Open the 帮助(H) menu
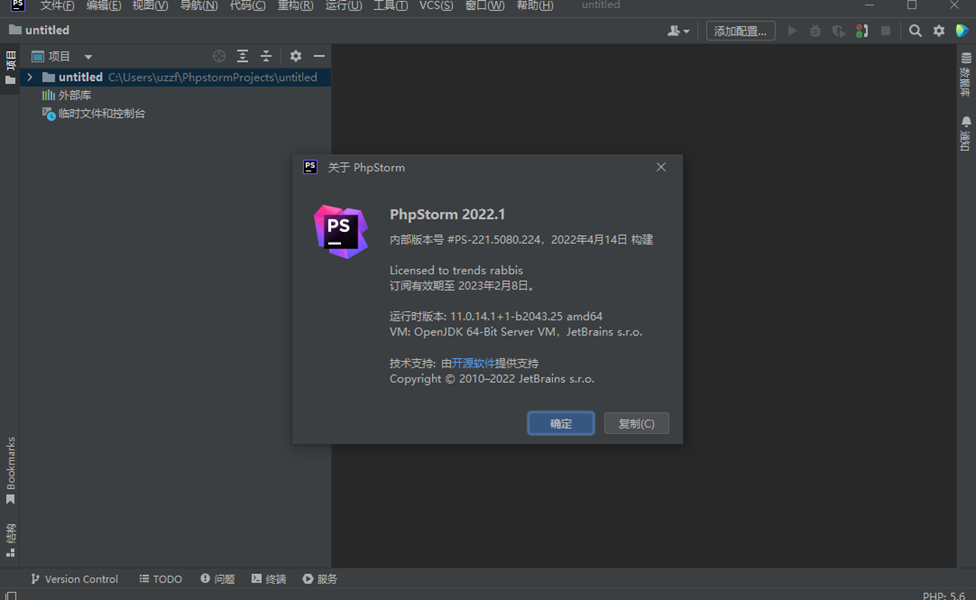 pyautogui.click(x=535, y=6)
